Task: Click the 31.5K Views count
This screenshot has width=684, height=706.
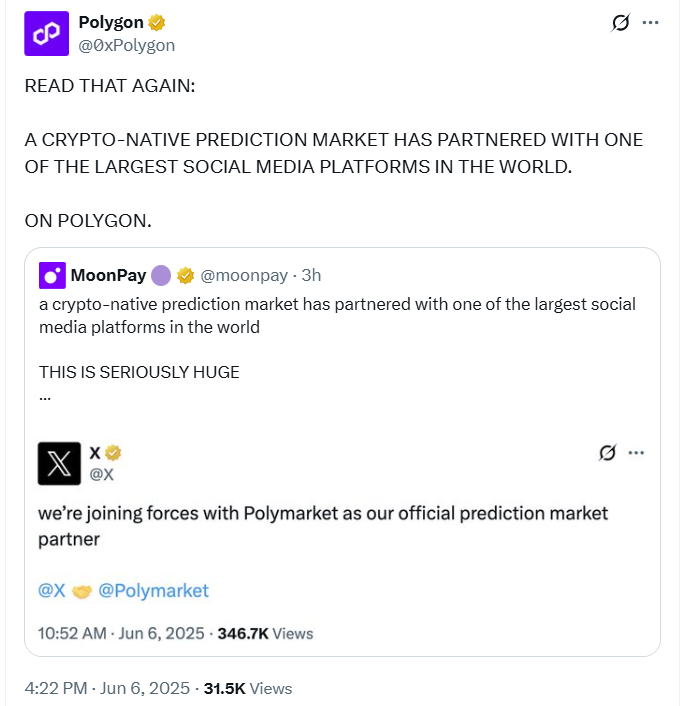Action: coord(248,688)
